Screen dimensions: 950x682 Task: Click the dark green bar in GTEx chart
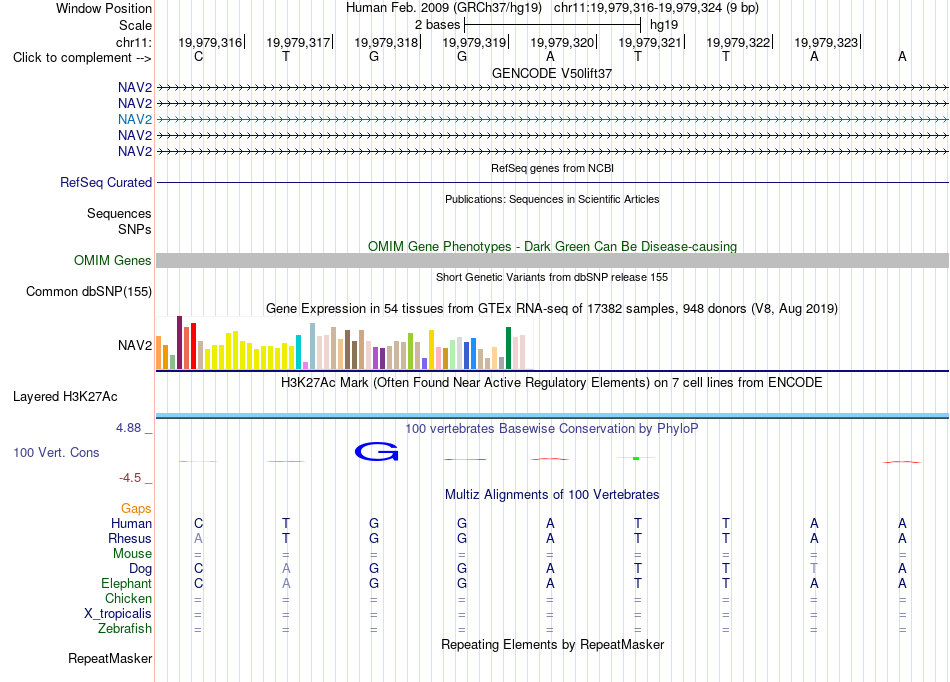click(508, 348)
